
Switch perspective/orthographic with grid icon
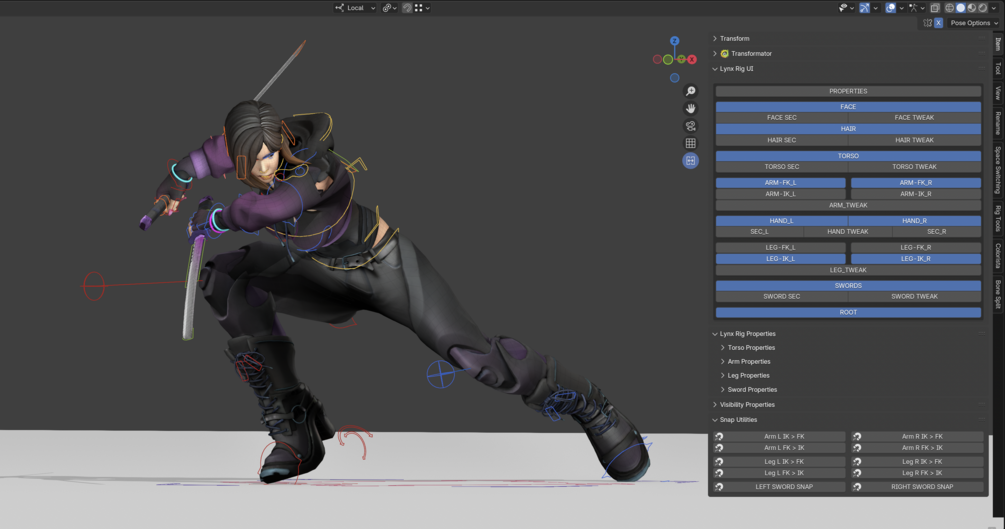(690, 143)
